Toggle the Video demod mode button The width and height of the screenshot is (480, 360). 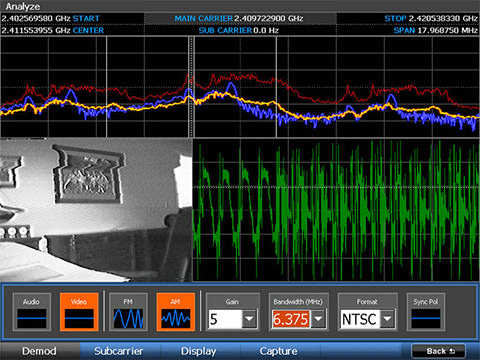(x=79, y=312)
